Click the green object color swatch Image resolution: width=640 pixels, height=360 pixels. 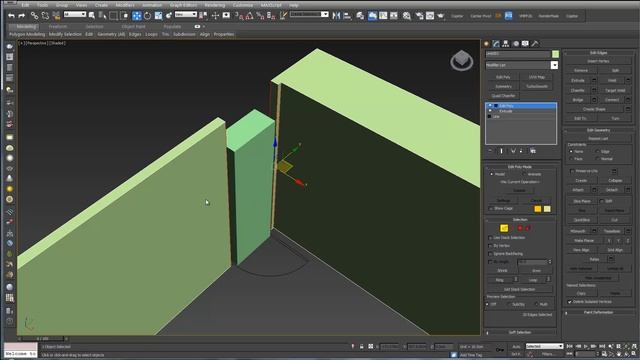click(555, 54)
